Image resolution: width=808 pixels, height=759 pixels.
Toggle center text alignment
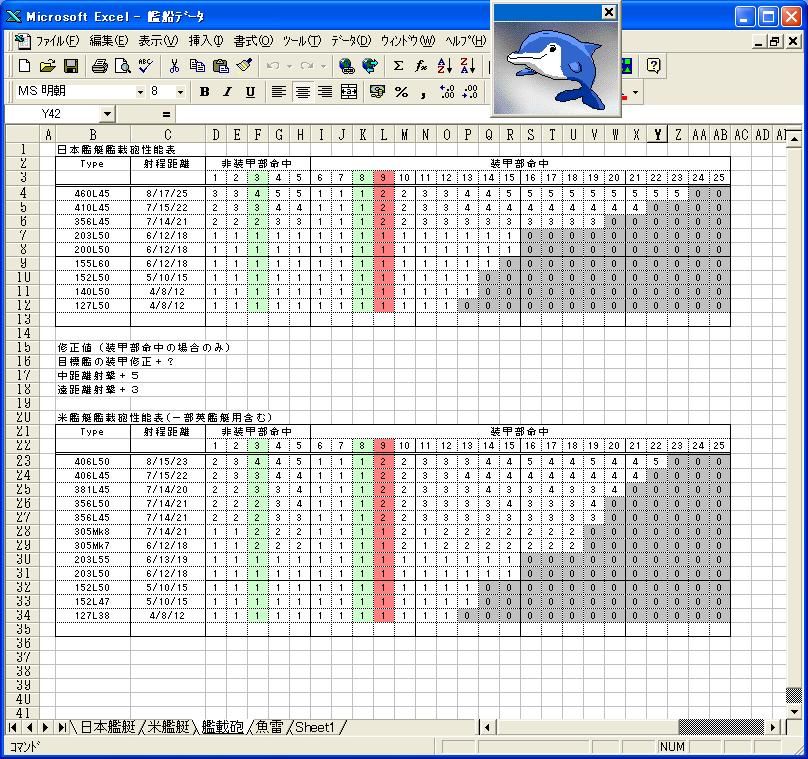302,92
